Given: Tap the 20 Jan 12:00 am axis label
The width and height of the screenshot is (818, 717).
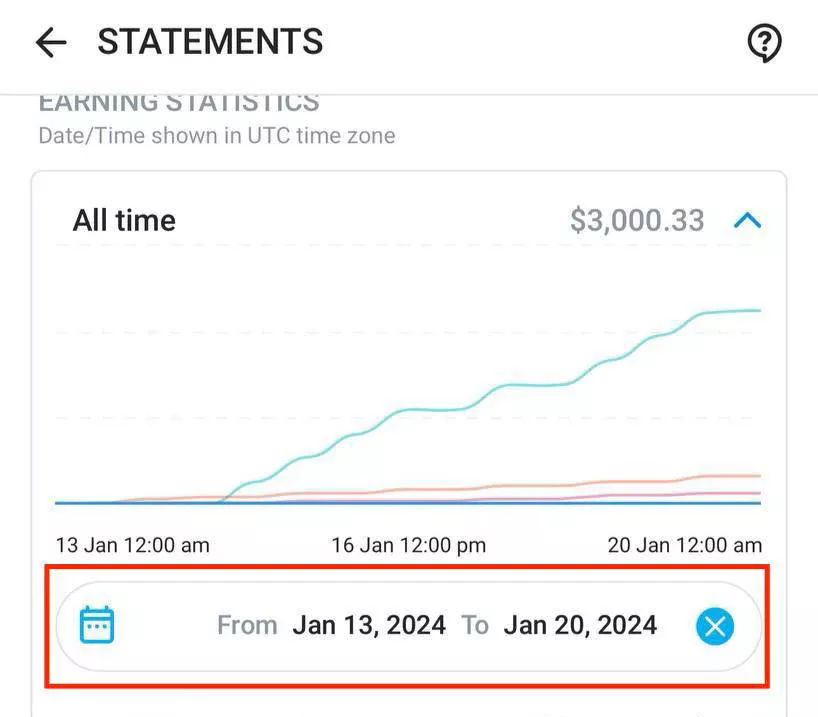Looking at the screenshot, I should pyautogui.click(x=684, y=545).
